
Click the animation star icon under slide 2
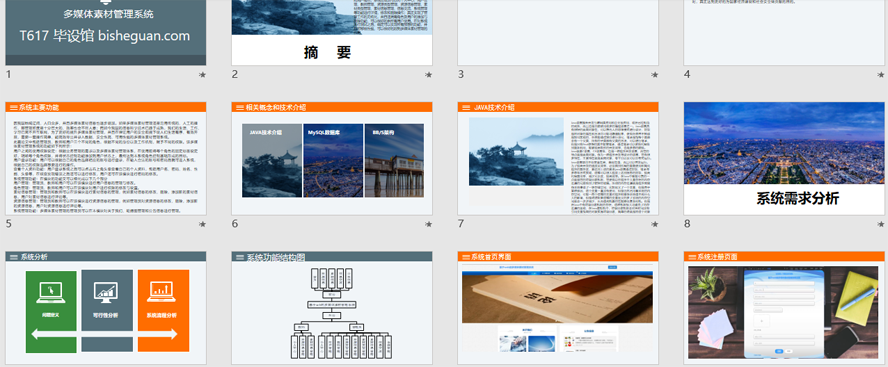(429, 75)
